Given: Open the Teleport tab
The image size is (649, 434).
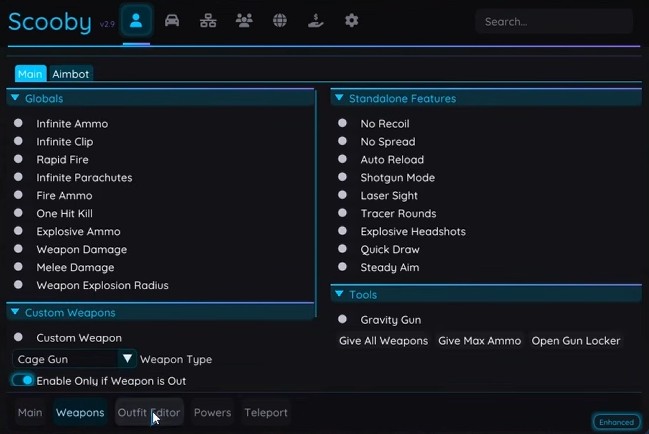Looking at the screenshot, I should (x=266, y=412).
